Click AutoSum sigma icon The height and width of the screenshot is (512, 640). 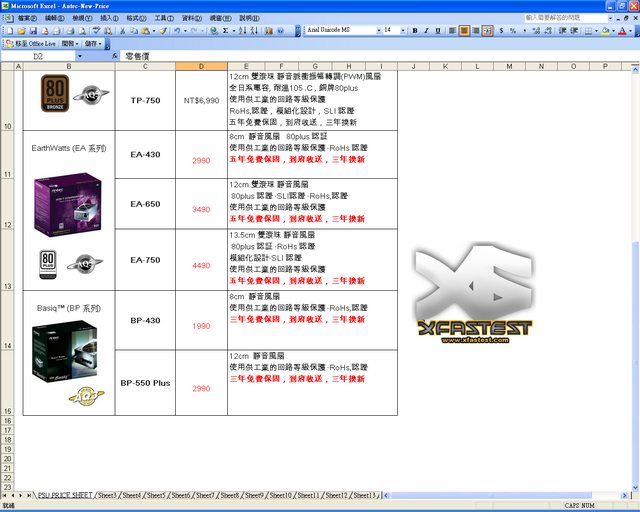[x=225, y=31]
